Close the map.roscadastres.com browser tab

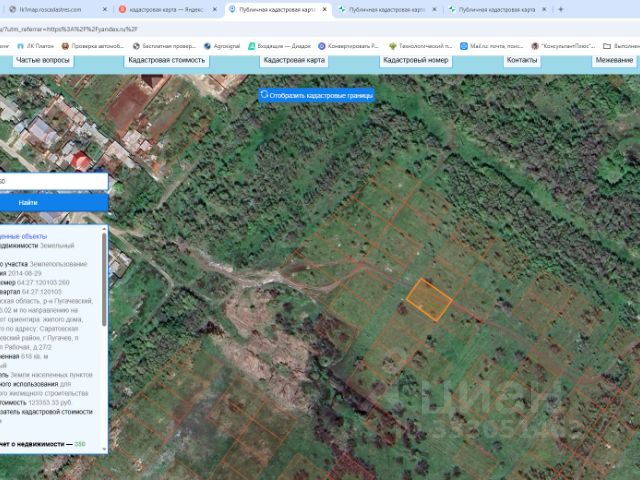click(104, 9)
